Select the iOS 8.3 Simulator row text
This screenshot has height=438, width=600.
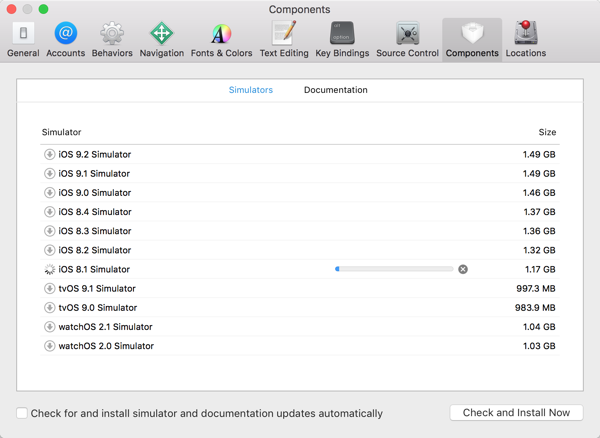pyautogui.click(x=95, y=231)
